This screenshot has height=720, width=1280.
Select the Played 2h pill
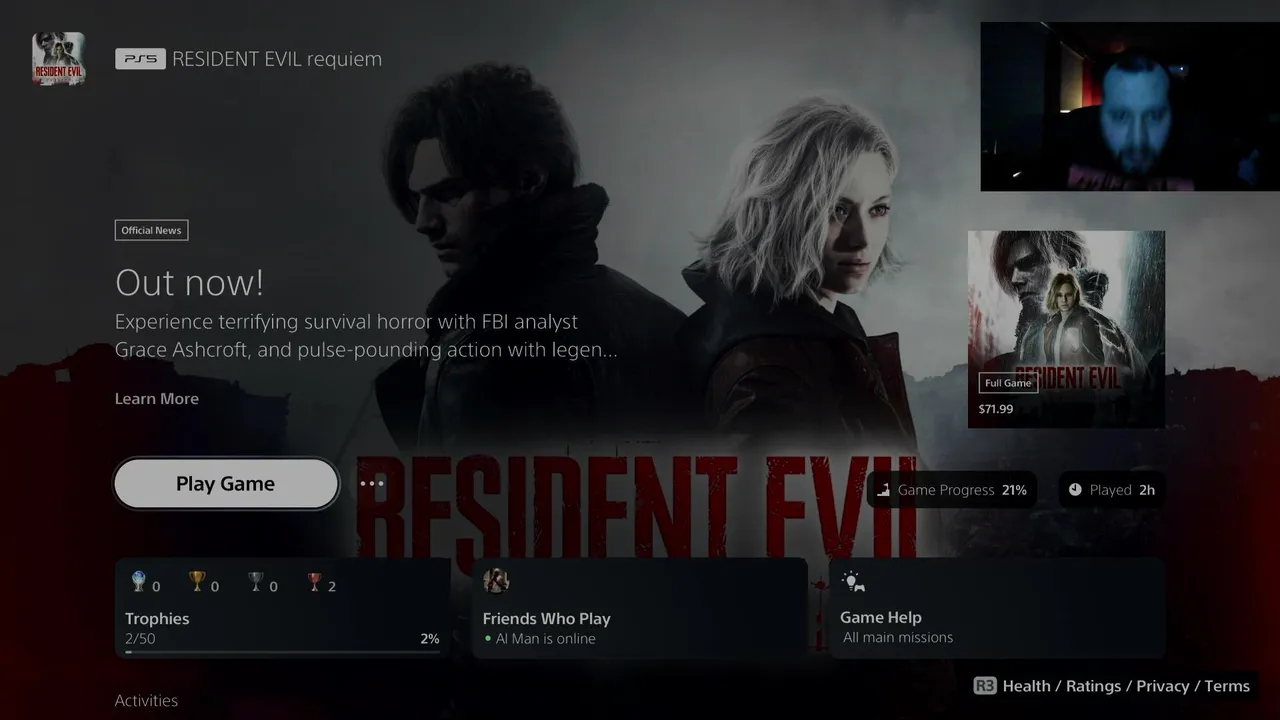tap(1112, 490)
